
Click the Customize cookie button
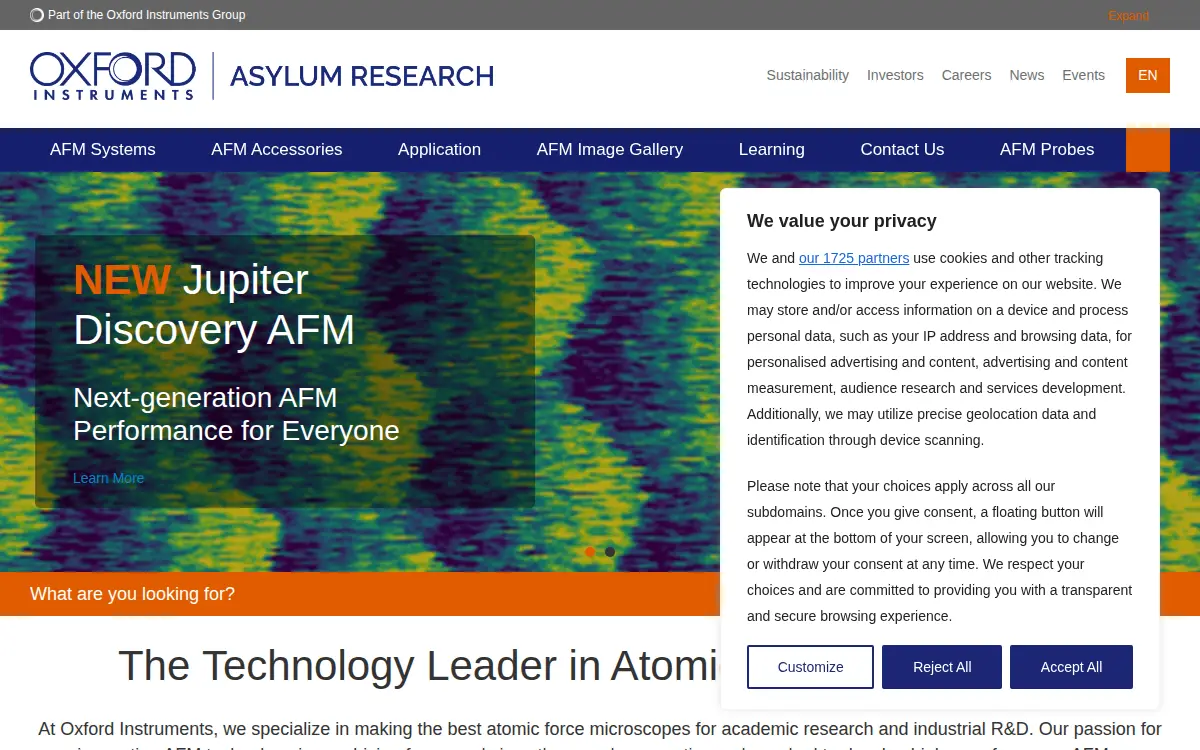point(810,667)
